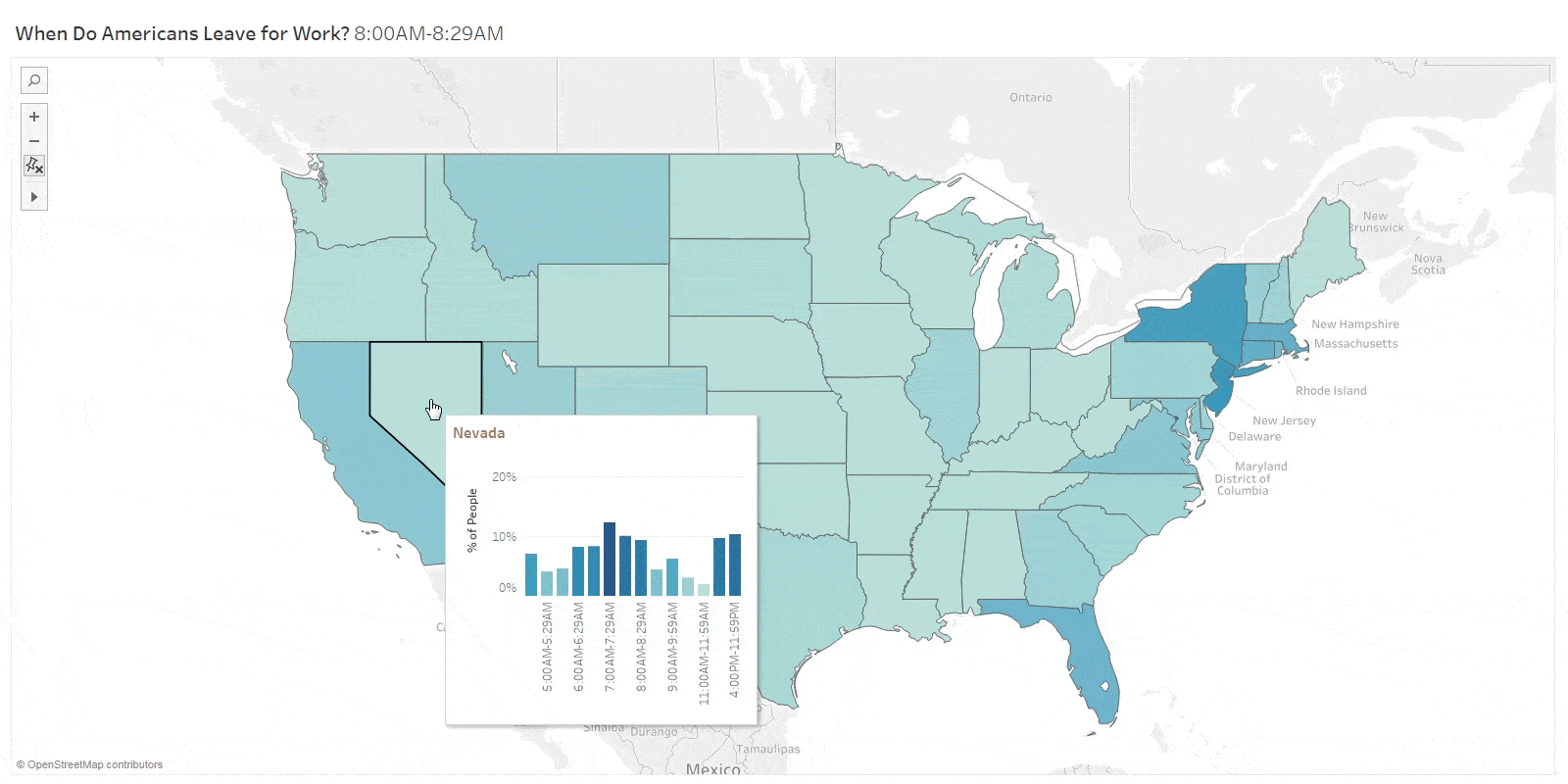Click the New Jersey map label
This screenshot has width=1568, height=784.
pos(1284,420)
